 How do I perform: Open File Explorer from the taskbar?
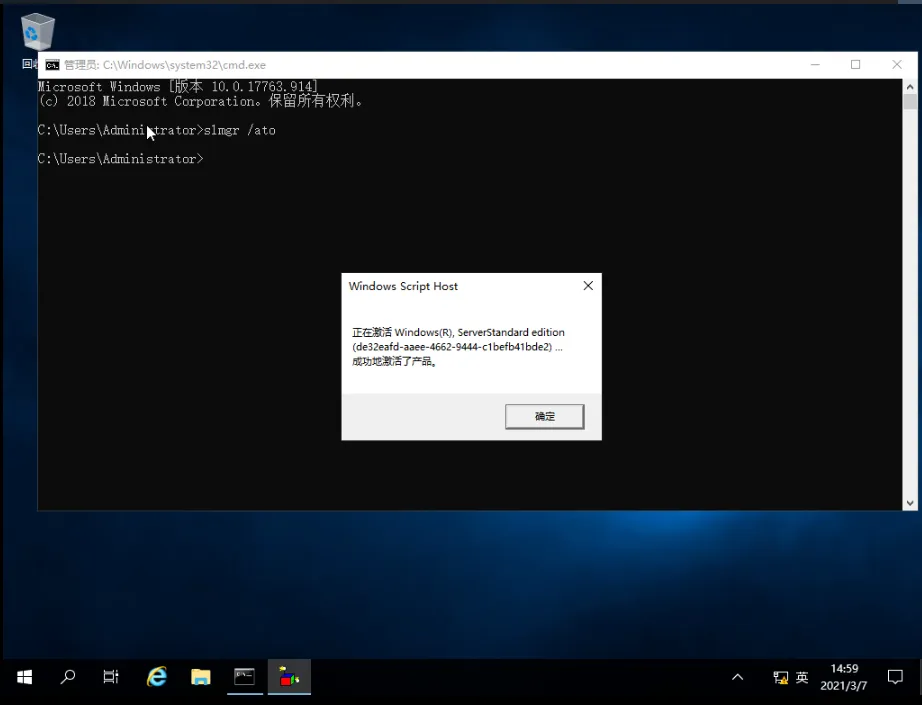200,677
